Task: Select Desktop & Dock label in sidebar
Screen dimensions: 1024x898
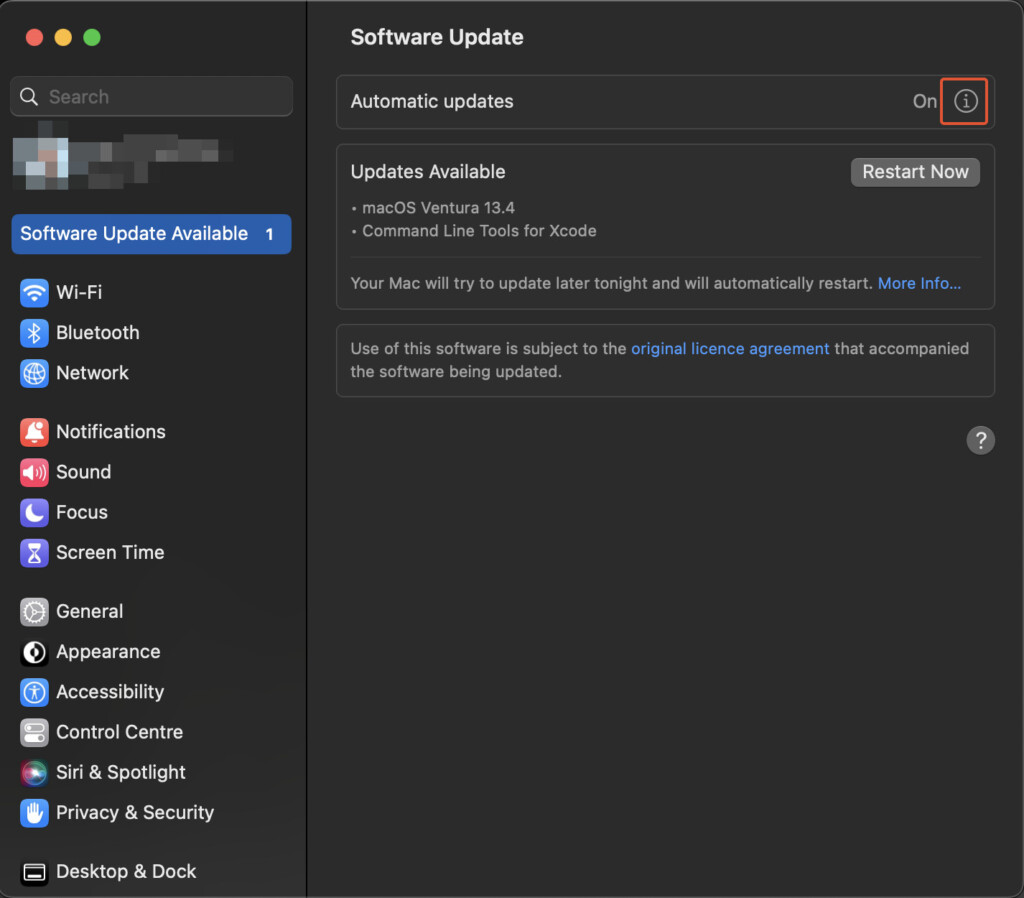Action: (126, 871)
